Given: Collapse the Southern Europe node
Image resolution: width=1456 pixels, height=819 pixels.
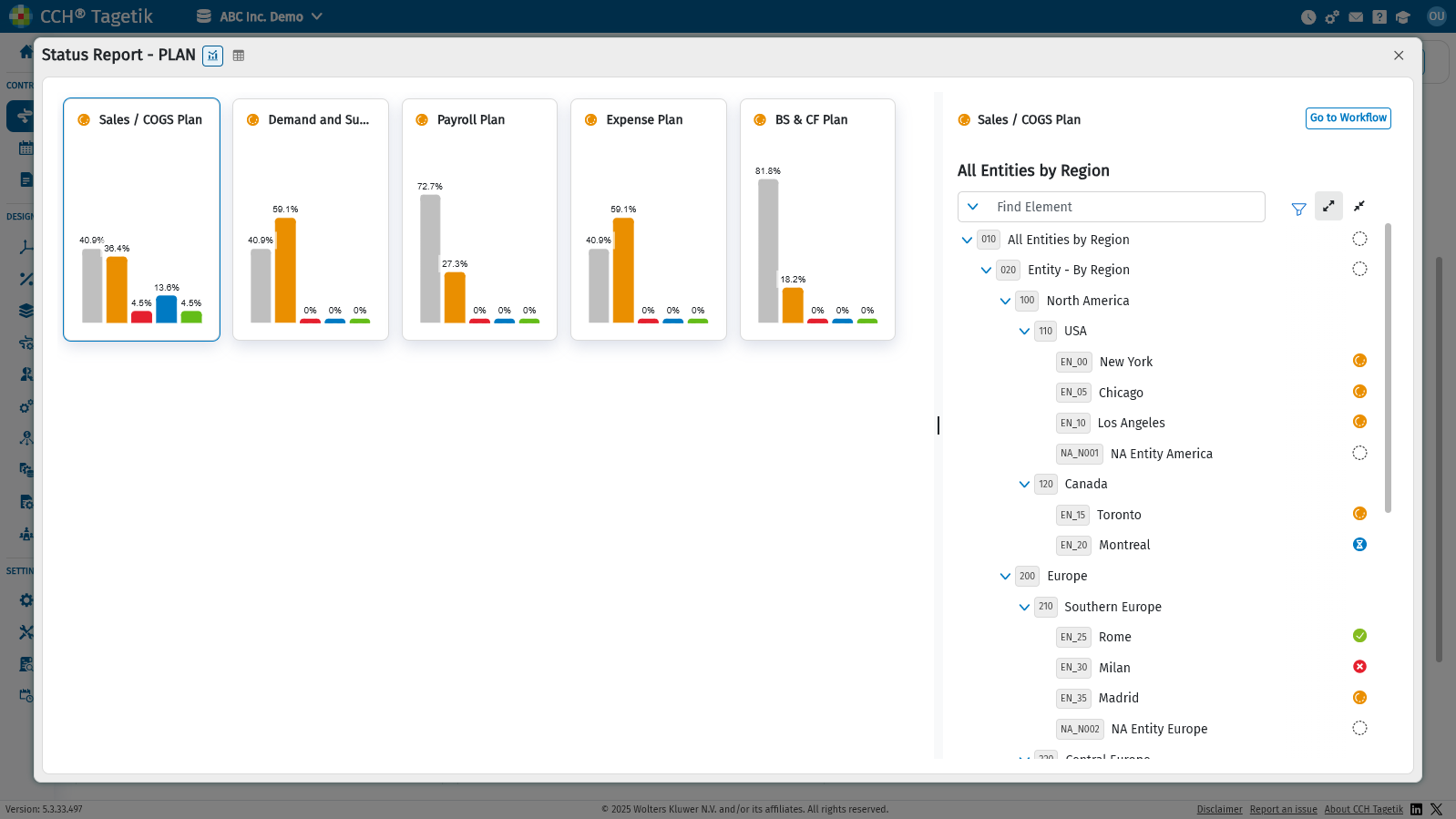Looking at the screenshot, I should 1024,608.
